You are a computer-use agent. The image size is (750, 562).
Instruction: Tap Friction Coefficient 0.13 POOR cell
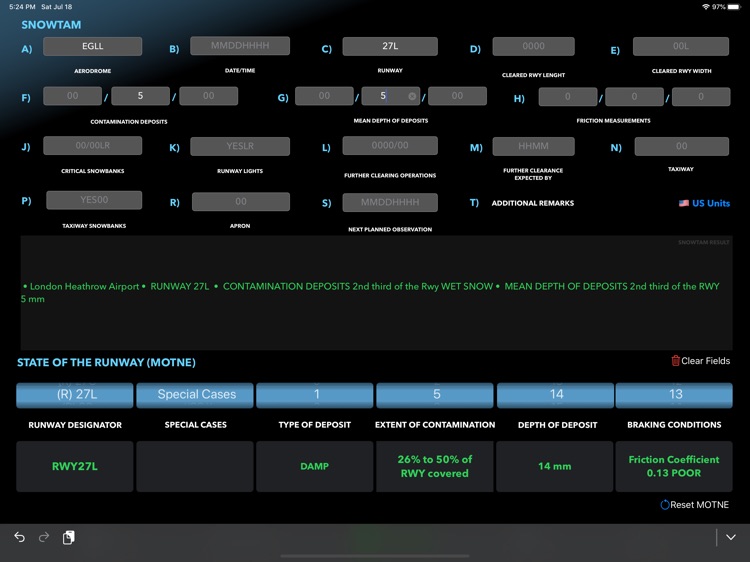coord(674,466)
